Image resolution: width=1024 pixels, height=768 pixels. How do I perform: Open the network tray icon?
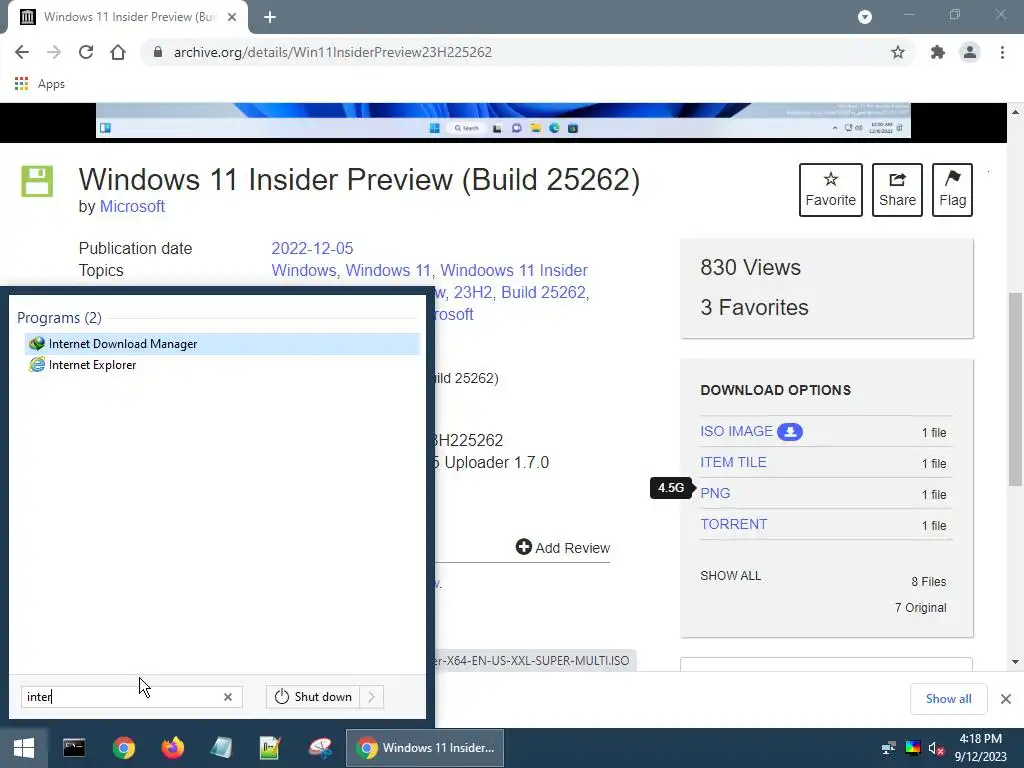889,748
